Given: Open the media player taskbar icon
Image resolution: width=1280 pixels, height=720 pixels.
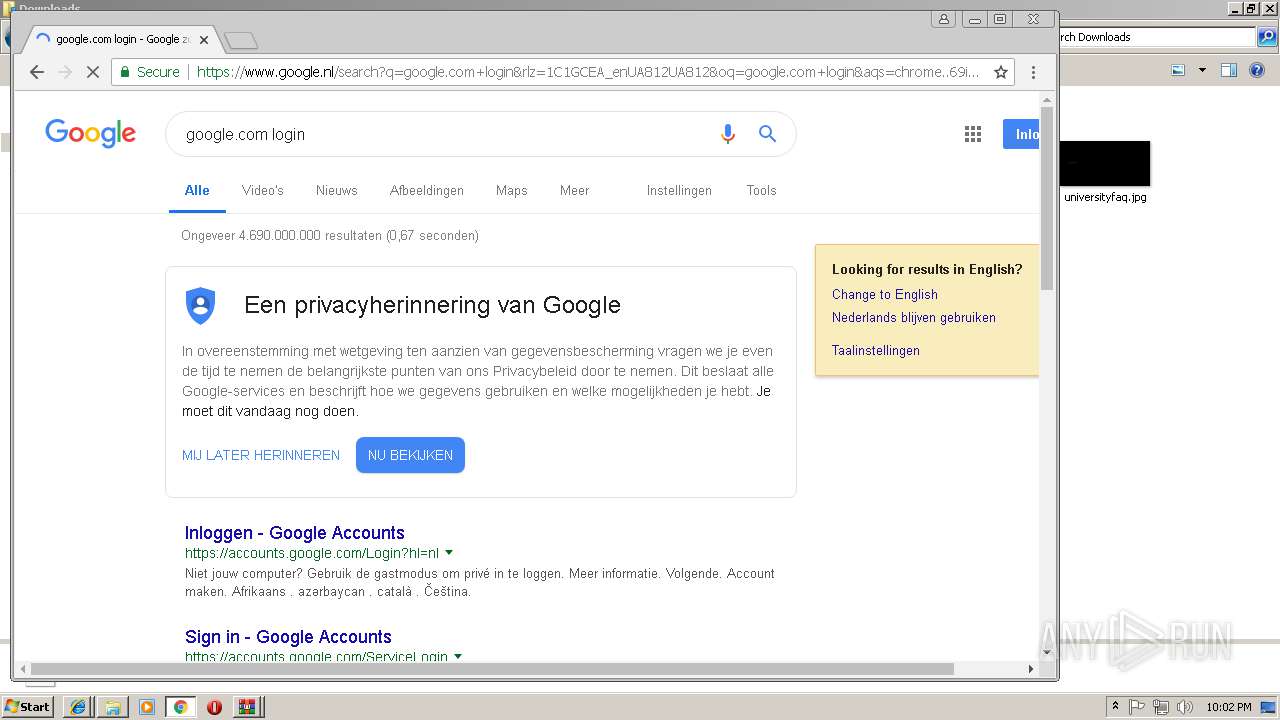Looking at the screenshot, I should (x=147, y=707).
